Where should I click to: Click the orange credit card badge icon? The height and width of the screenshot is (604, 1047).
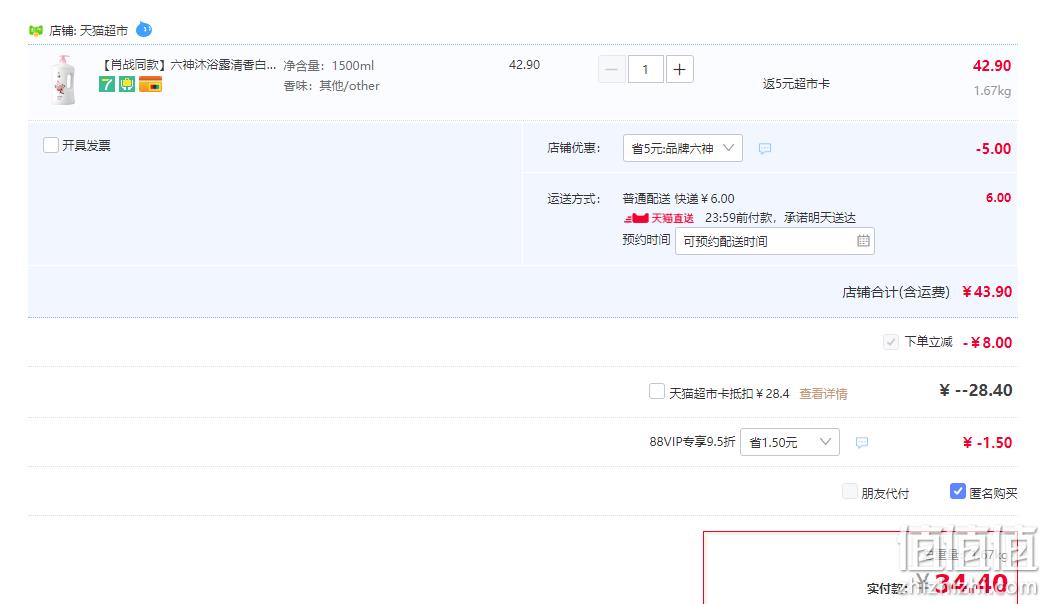(x=150, y=85)
